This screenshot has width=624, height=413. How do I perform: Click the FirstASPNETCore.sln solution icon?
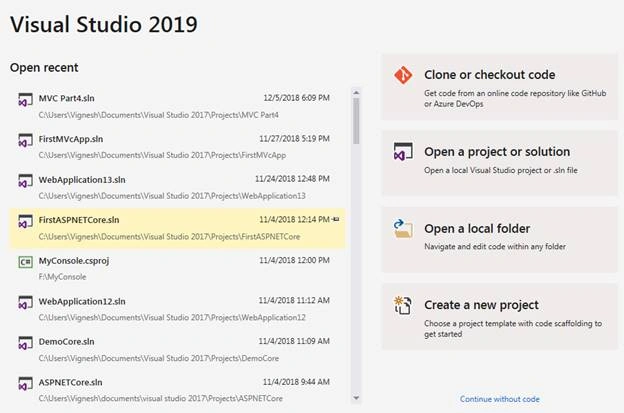[25, 221]
